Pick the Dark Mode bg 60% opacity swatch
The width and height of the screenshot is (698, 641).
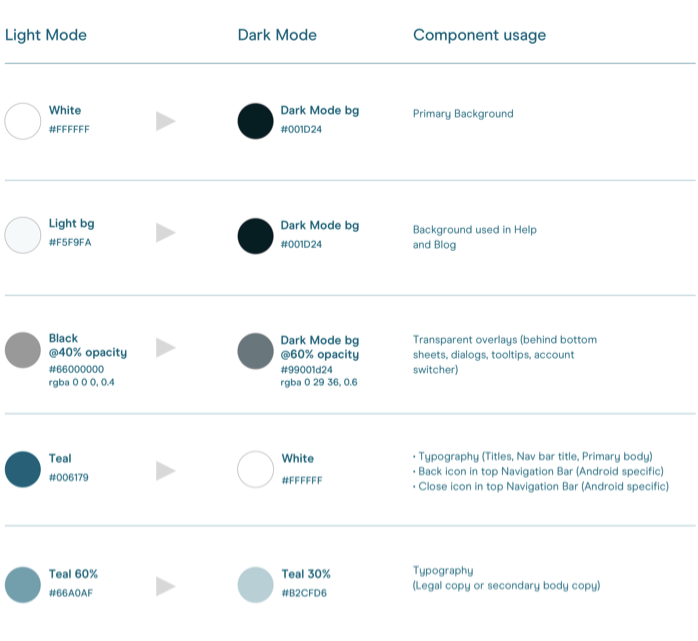pos(256,351)
